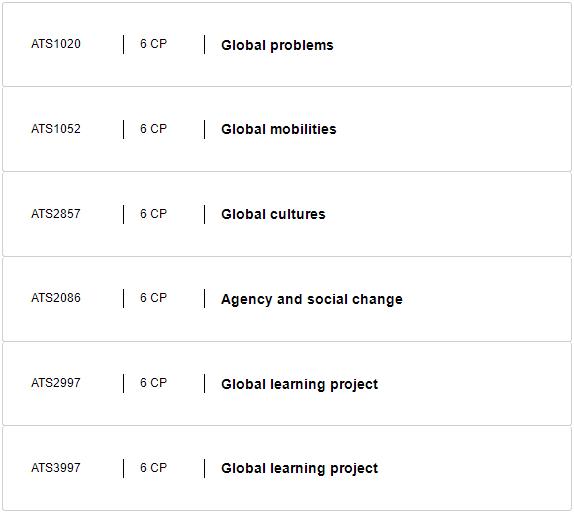Image resolution: width=574 pixels, height=513 pixels.
Task: Click unit code ATS3997
Action: (56, 468)
